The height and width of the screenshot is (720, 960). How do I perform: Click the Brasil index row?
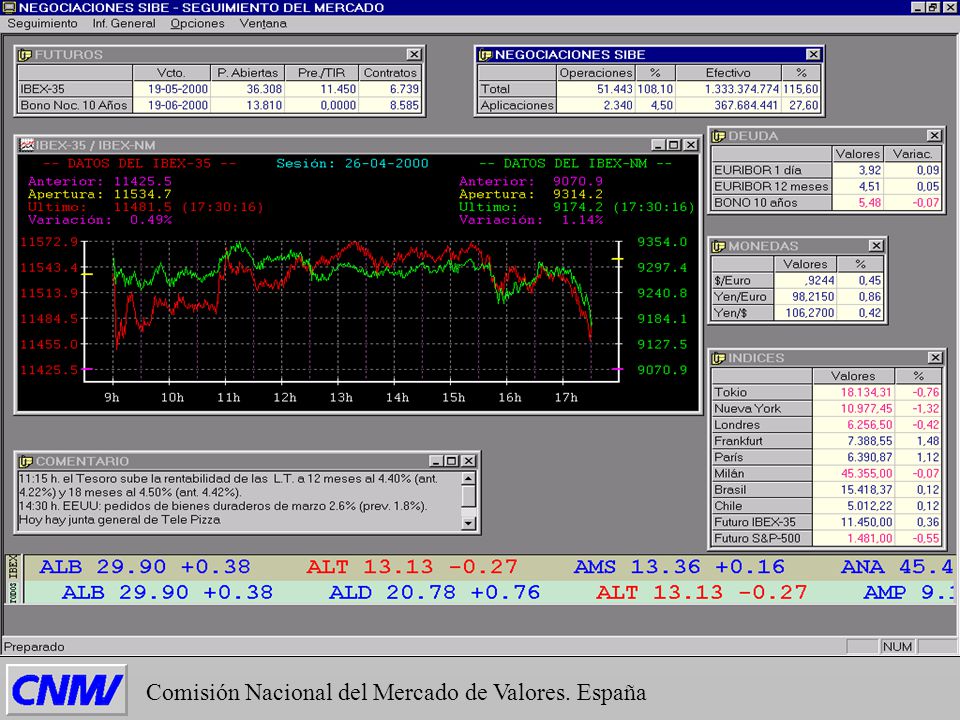[827, 490]
